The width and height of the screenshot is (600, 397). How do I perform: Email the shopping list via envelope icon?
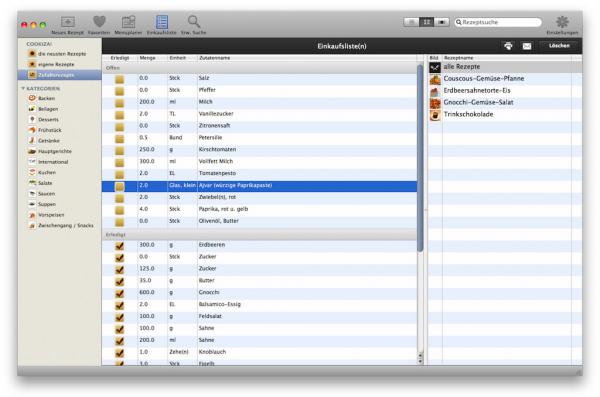527,46
